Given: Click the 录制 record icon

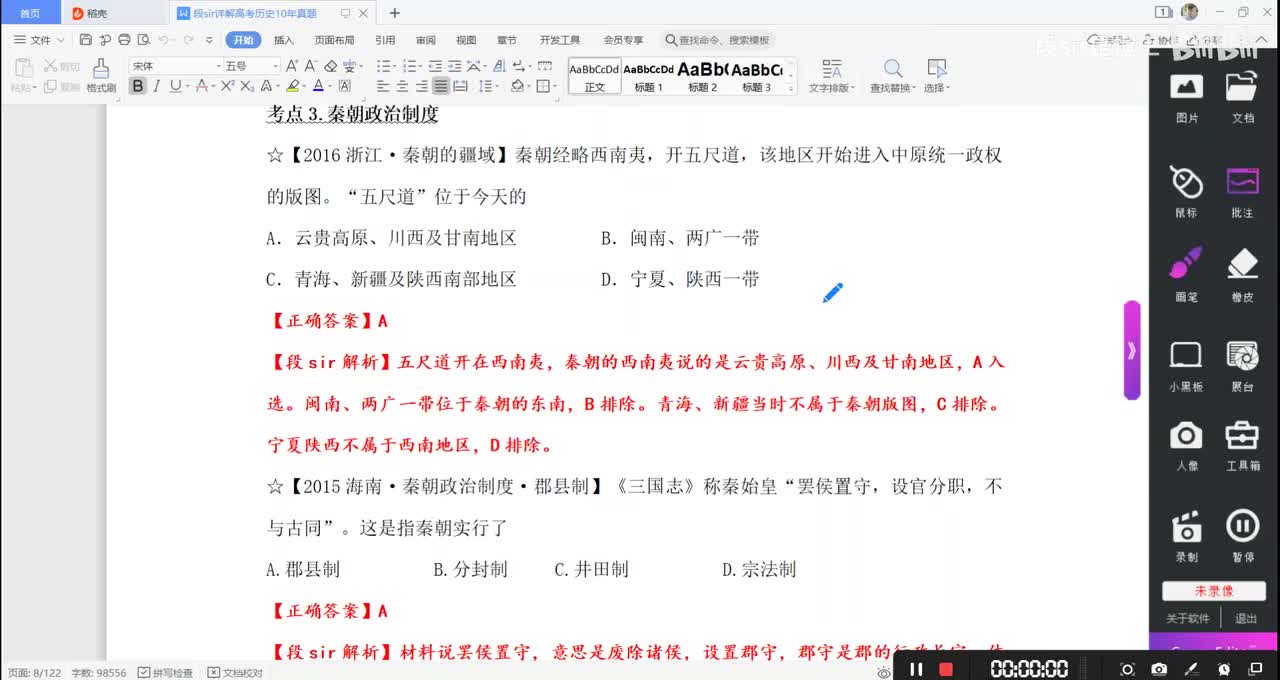Looking at the screenshot, I should 1186,536.
